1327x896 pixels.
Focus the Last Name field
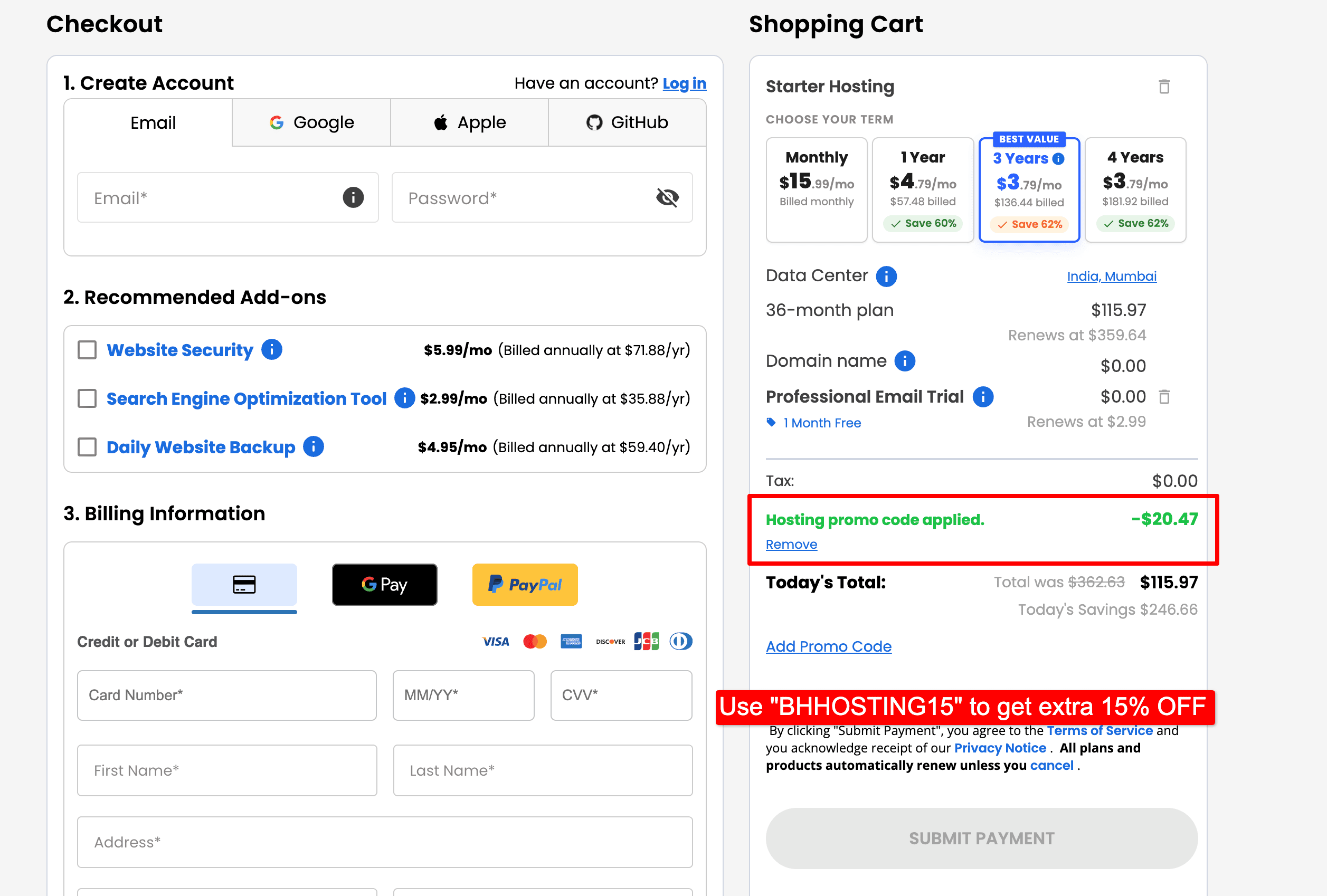click(x=543, y=770)
